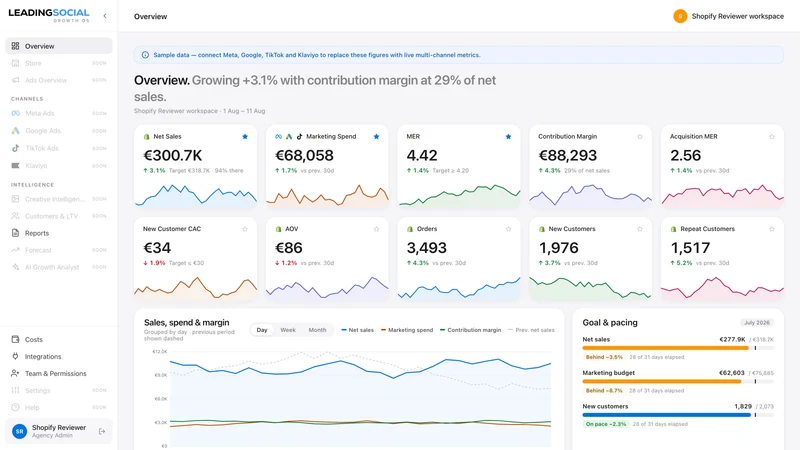Open Reports from the sidebar

(59, 233)
